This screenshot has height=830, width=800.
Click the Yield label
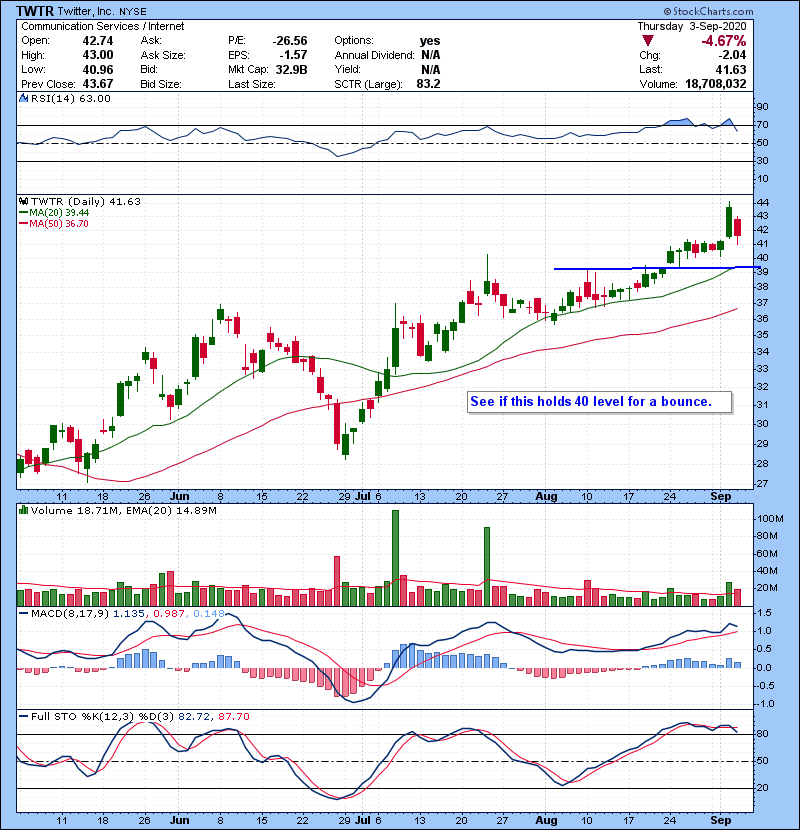click(347, 69)
